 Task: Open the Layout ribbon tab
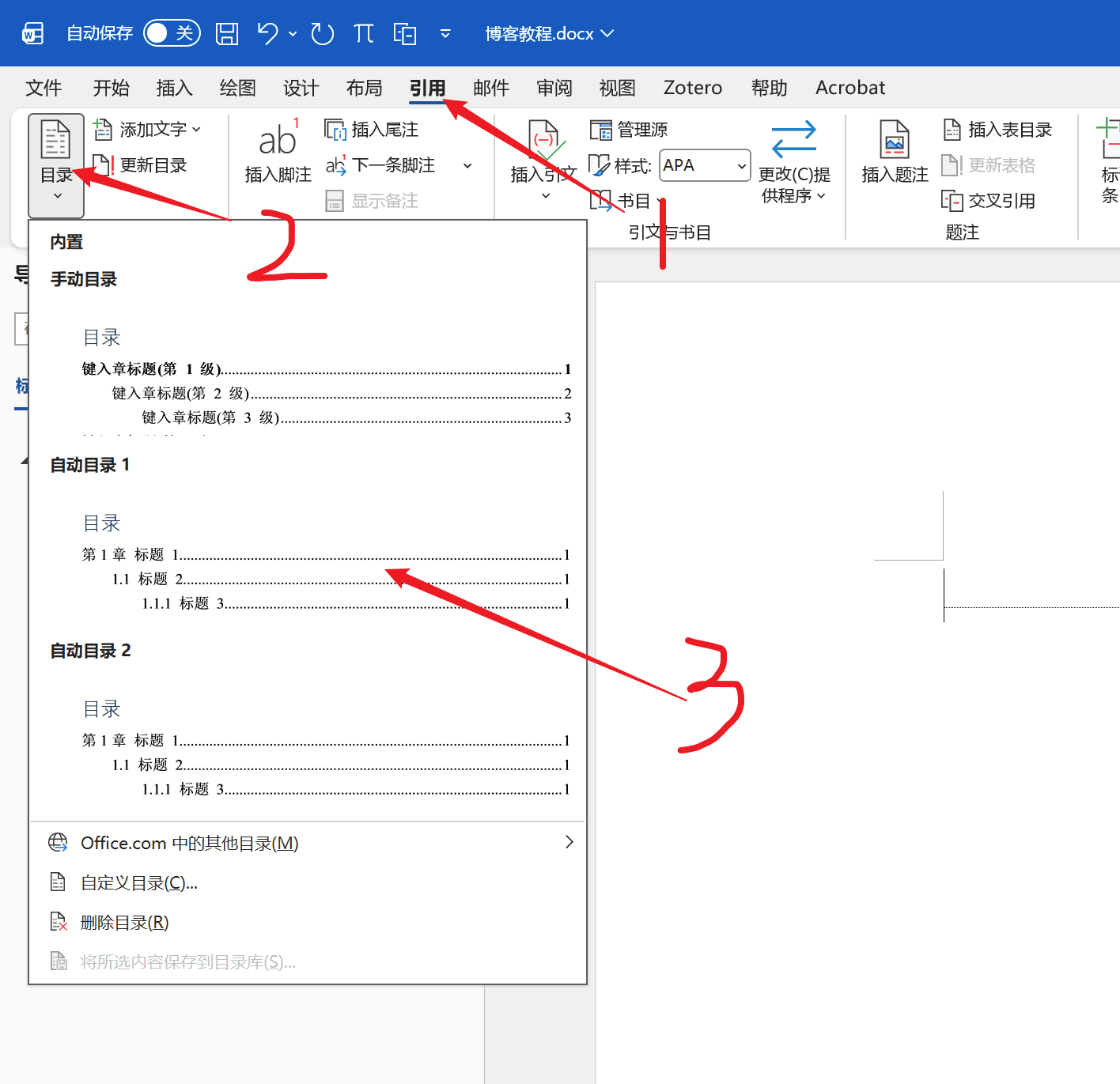click(x=364, y=88)
